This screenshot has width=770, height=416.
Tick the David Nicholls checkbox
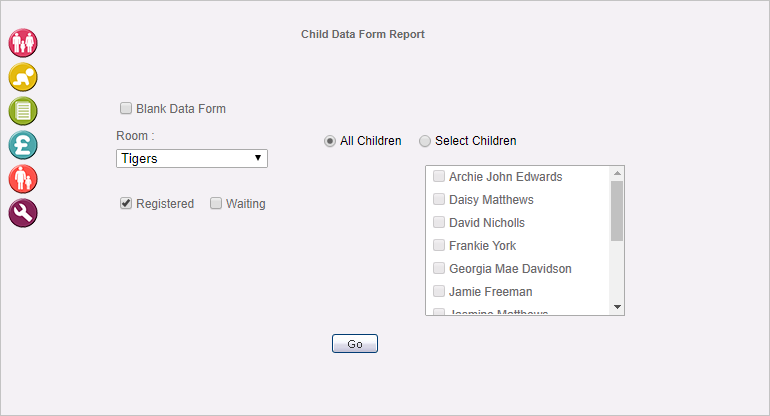click(439, 222)
